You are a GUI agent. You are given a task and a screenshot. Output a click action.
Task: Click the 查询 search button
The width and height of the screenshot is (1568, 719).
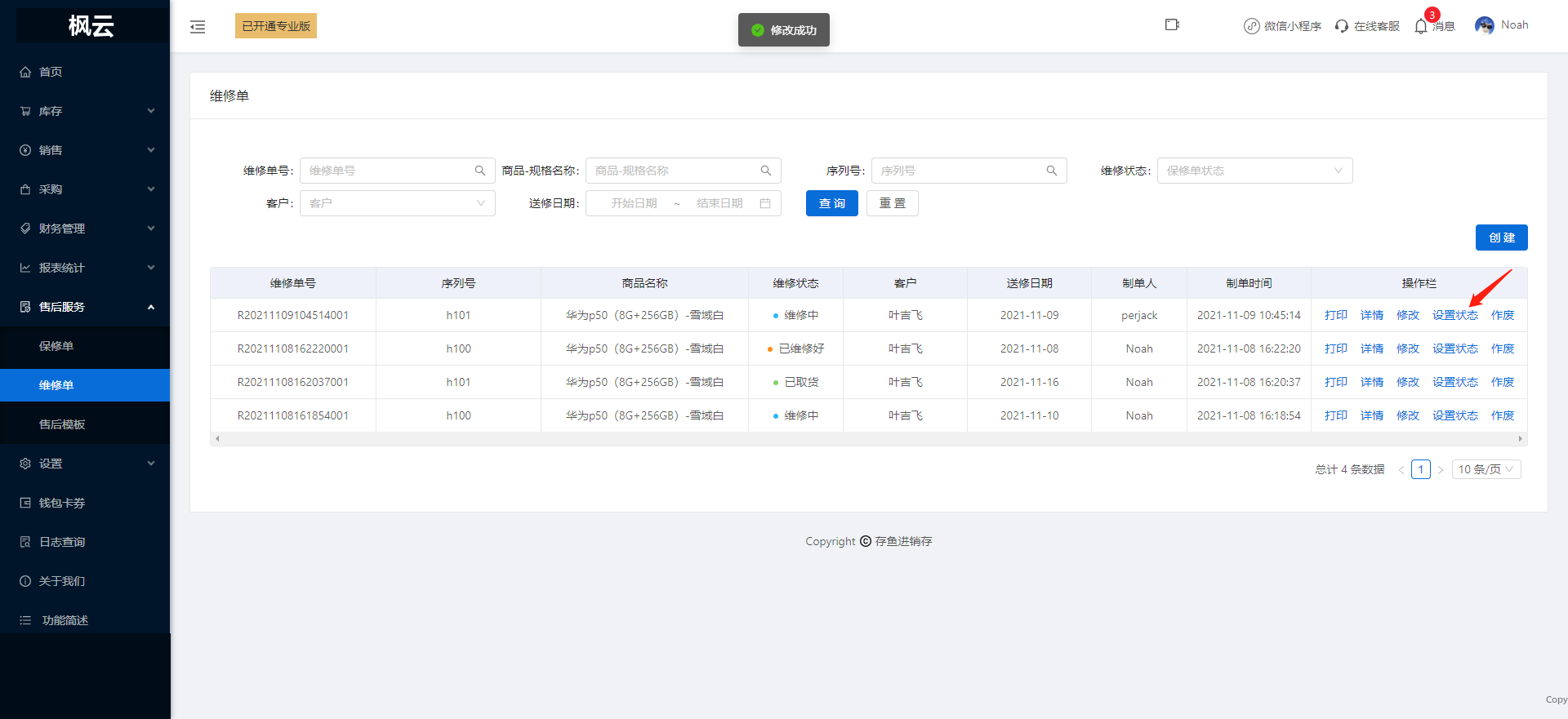(x=832, y=203)
